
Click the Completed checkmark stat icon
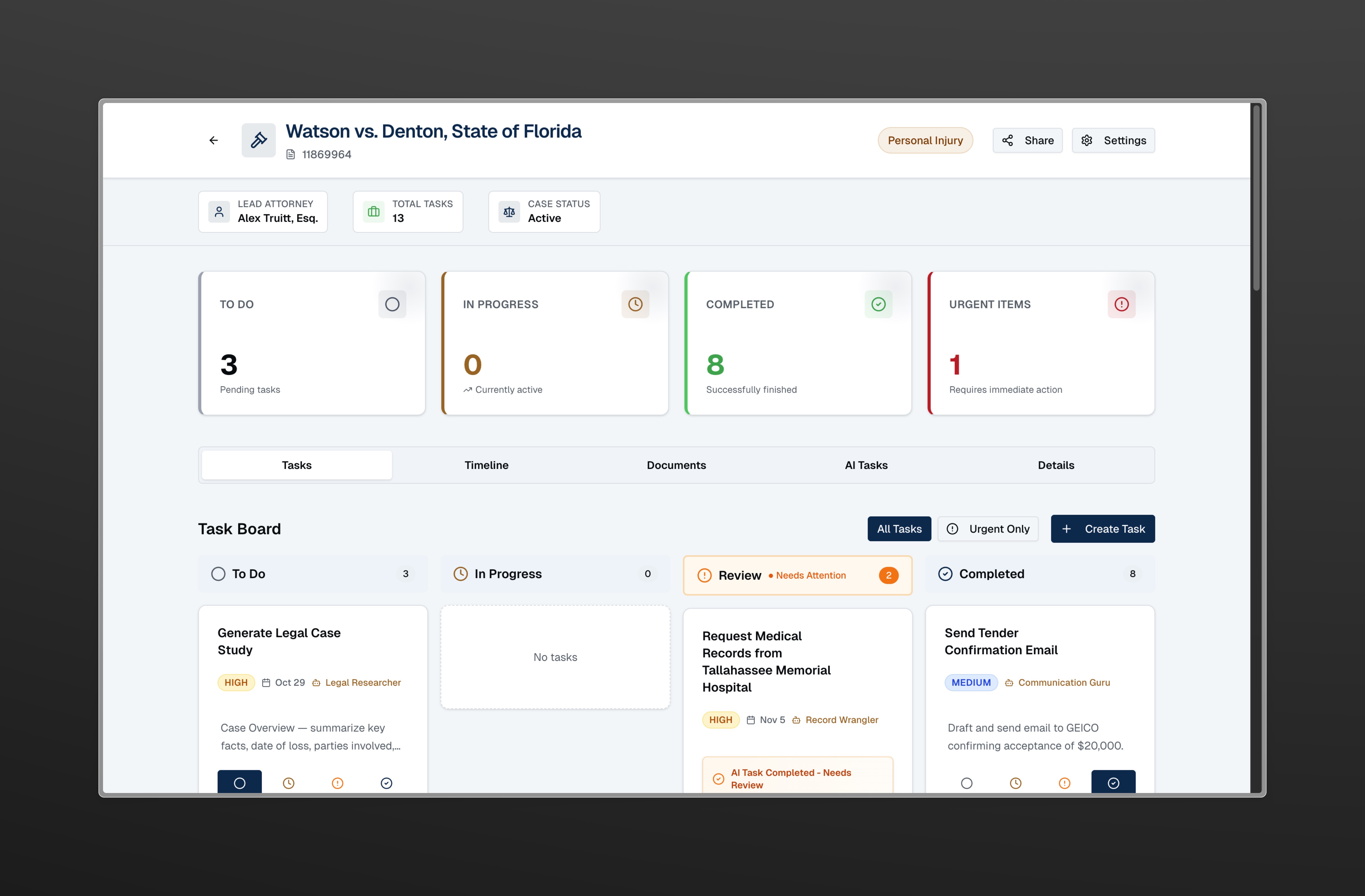pyautogui.click(x=878, y=304)
